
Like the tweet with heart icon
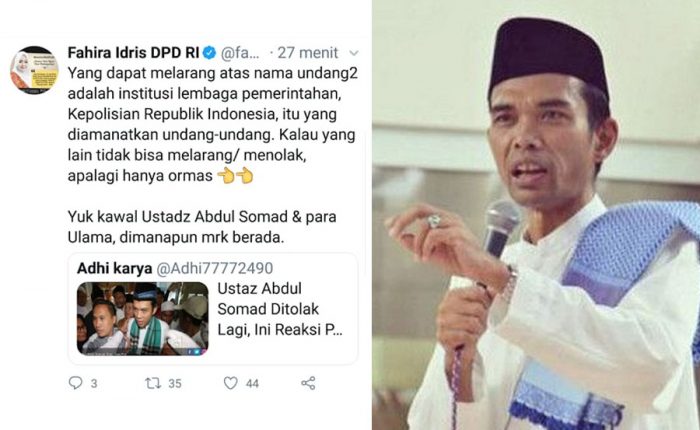[230, 383]
